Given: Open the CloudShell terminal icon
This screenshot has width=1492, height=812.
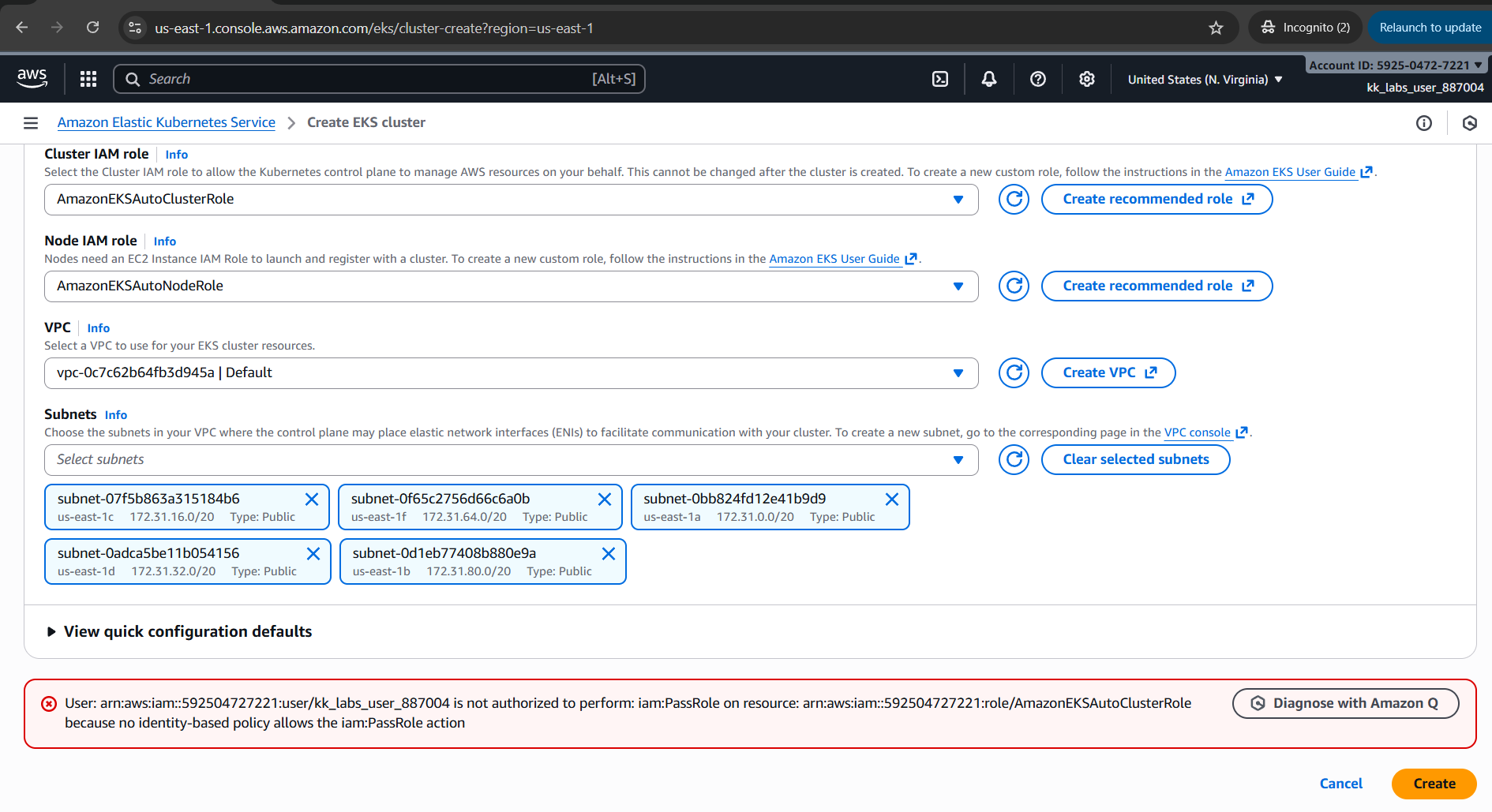Looking at the screenshot, I should tap(940, 79).
